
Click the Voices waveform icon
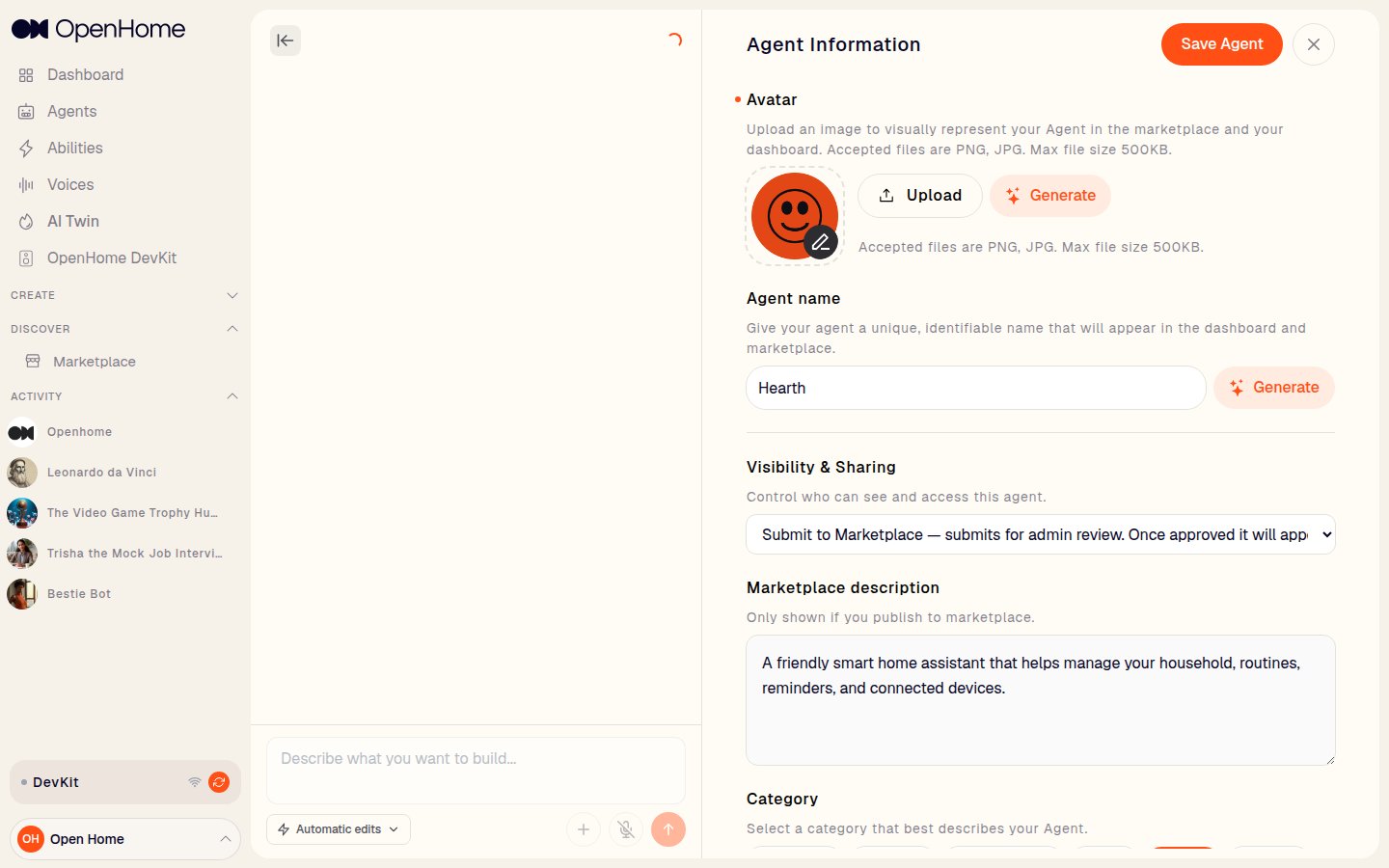point(26,185)
